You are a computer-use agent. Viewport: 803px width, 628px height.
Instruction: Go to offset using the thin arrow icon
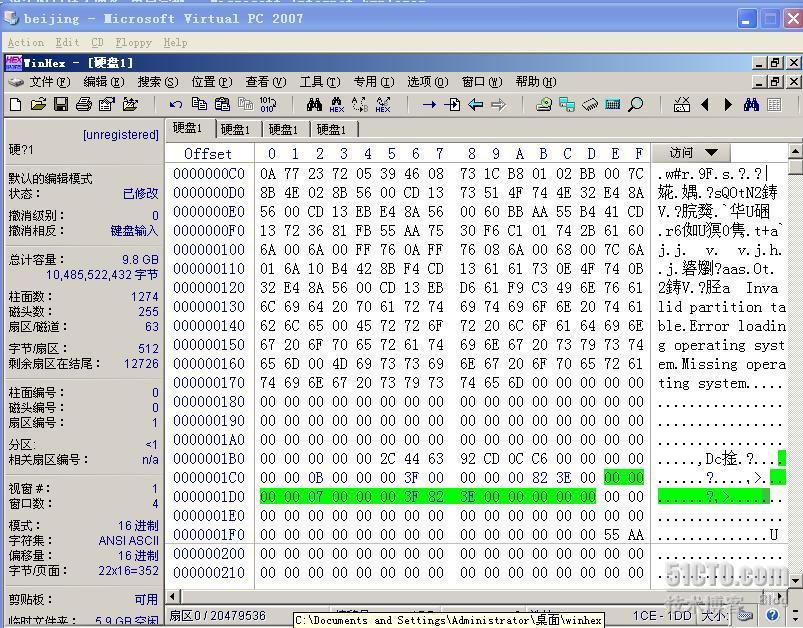click(x=429, y=105)
